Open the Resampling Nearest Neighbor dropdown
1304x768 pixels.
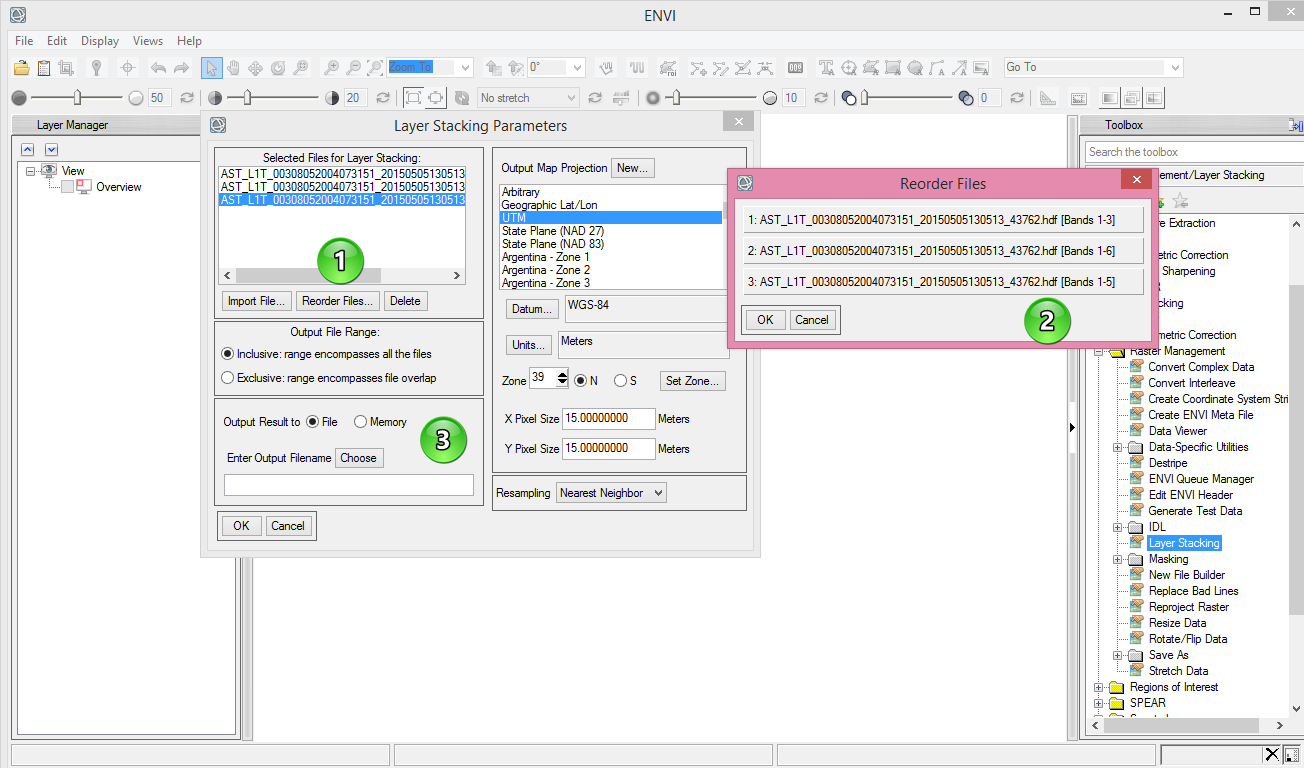(x=611, y=493)
